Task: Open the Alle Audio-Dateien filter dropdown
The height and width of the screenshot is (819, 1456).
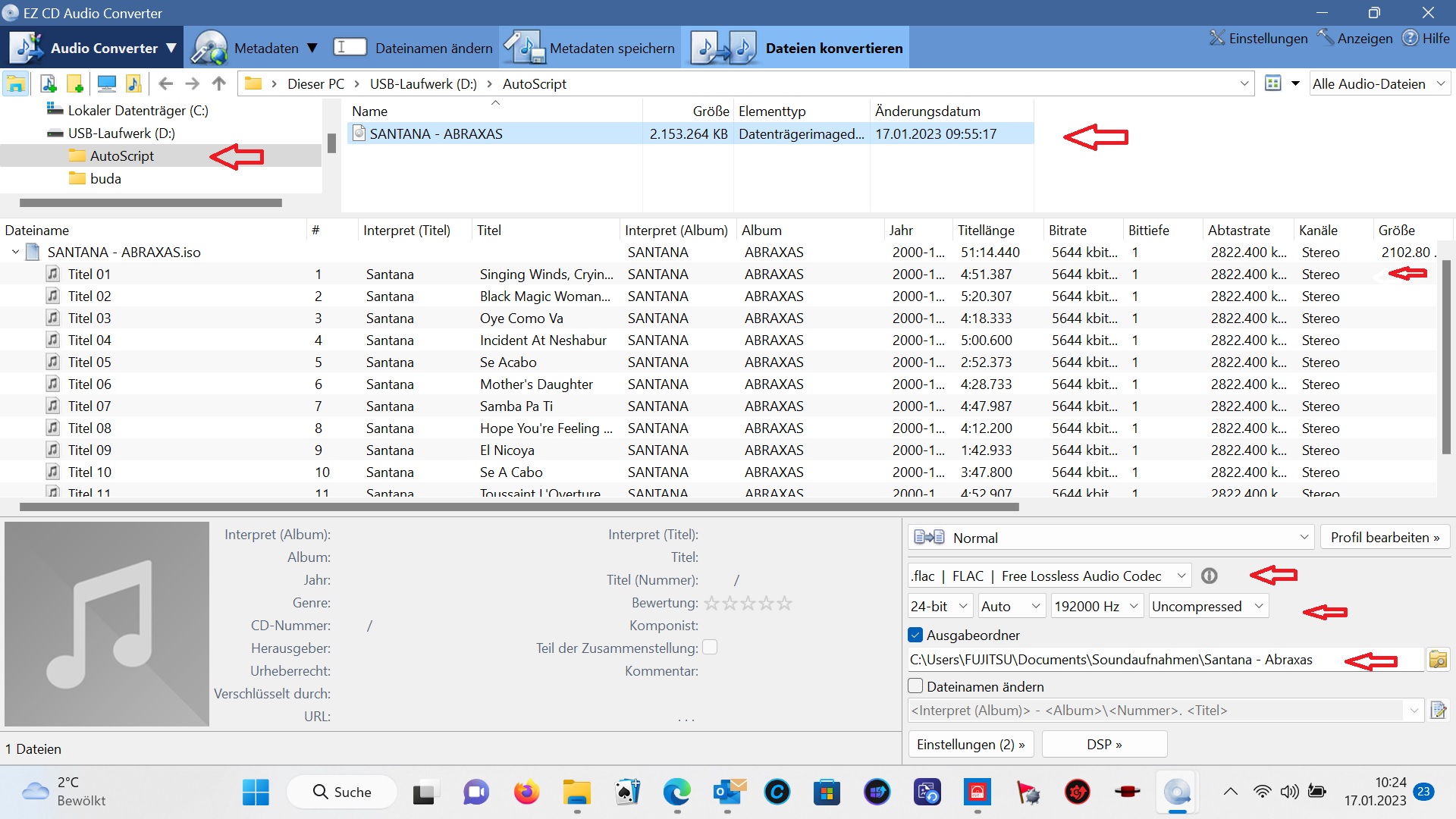Action: [x=1379, y=83]
